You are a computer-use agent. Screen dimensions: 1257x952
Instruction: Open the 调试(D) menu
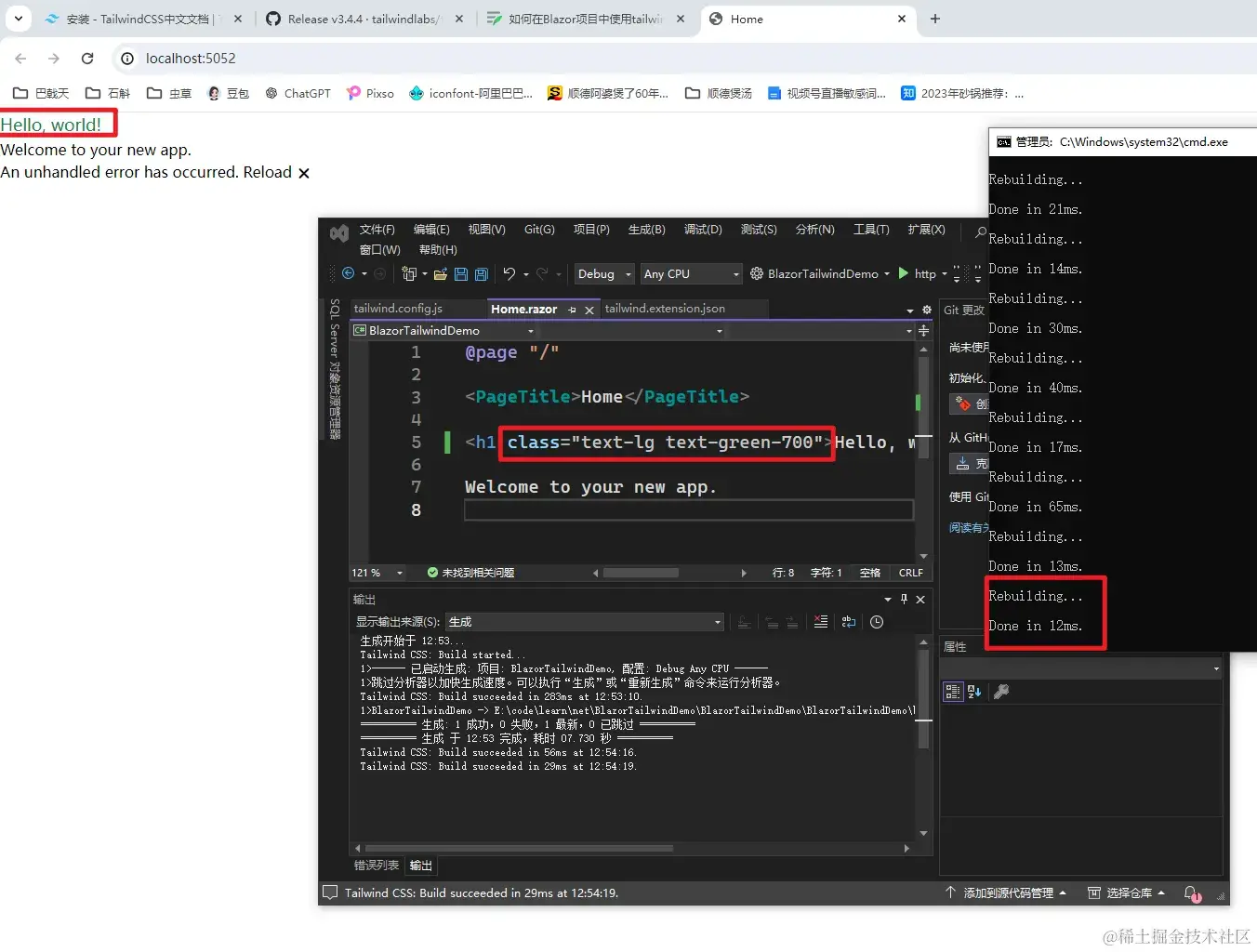click(703, 230)
